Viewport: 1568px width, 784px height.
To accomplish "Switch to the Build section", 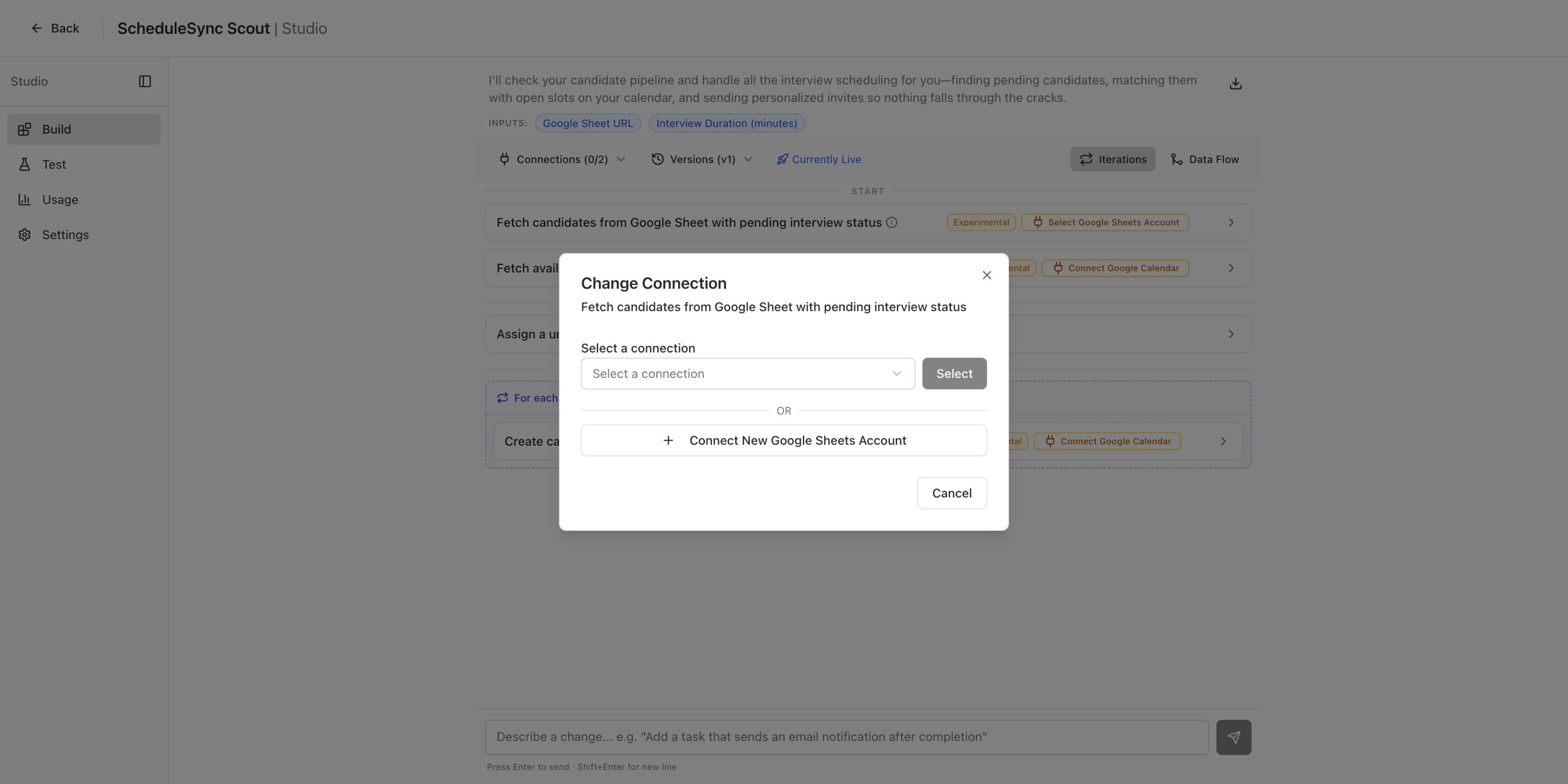I will tap(56, 128).
